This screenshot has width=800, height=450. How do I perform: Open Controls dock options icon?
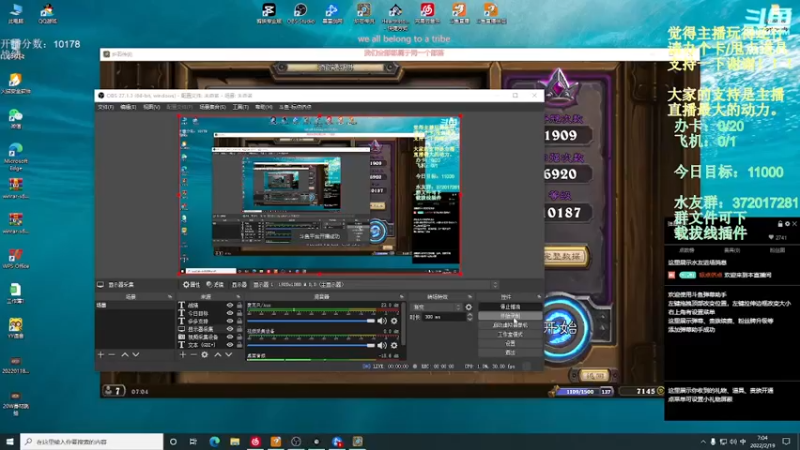(539, 296)
